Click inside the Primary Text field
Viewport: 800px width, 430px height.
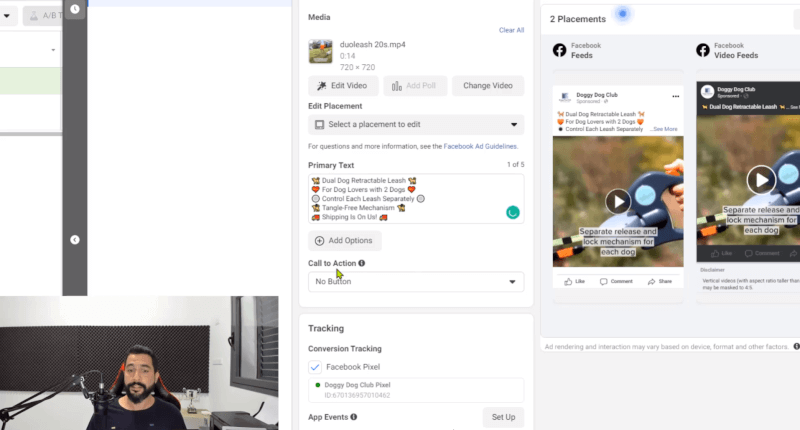pos(416,198)
